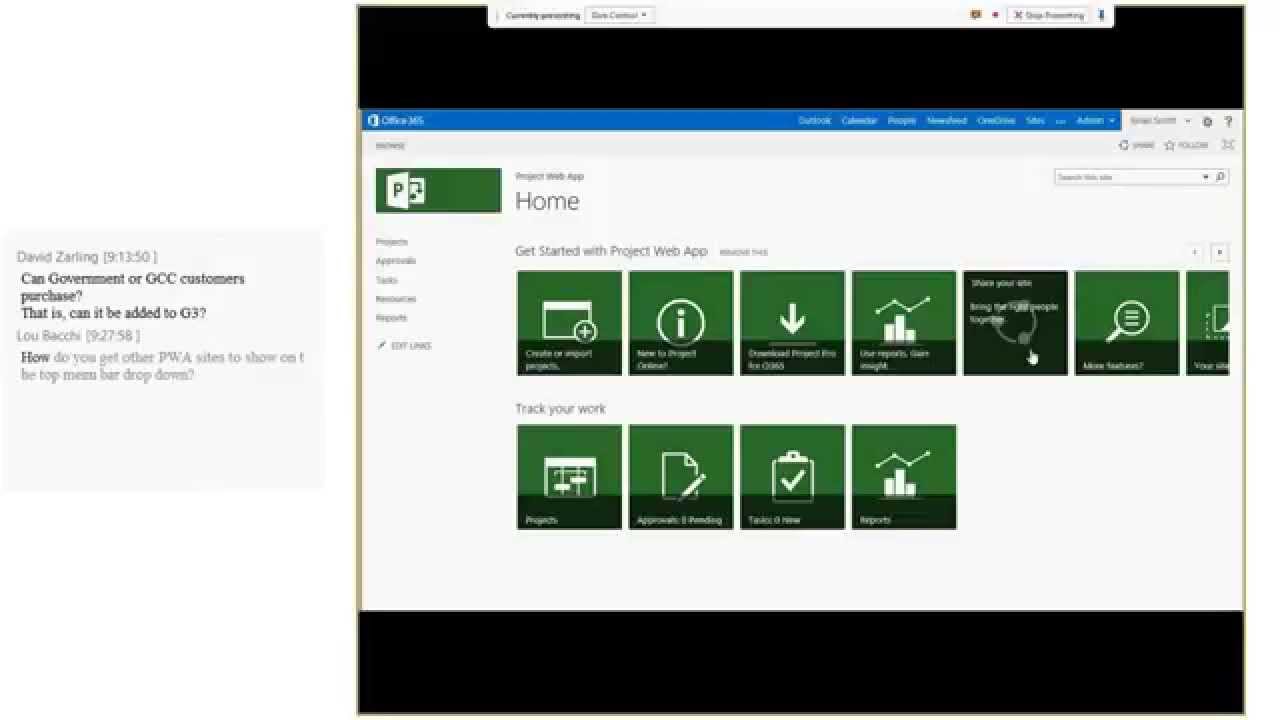Open the Projects tile under Track your work
The height and width of the screenshot is (720, 1280).
click(x=570, y=477)
